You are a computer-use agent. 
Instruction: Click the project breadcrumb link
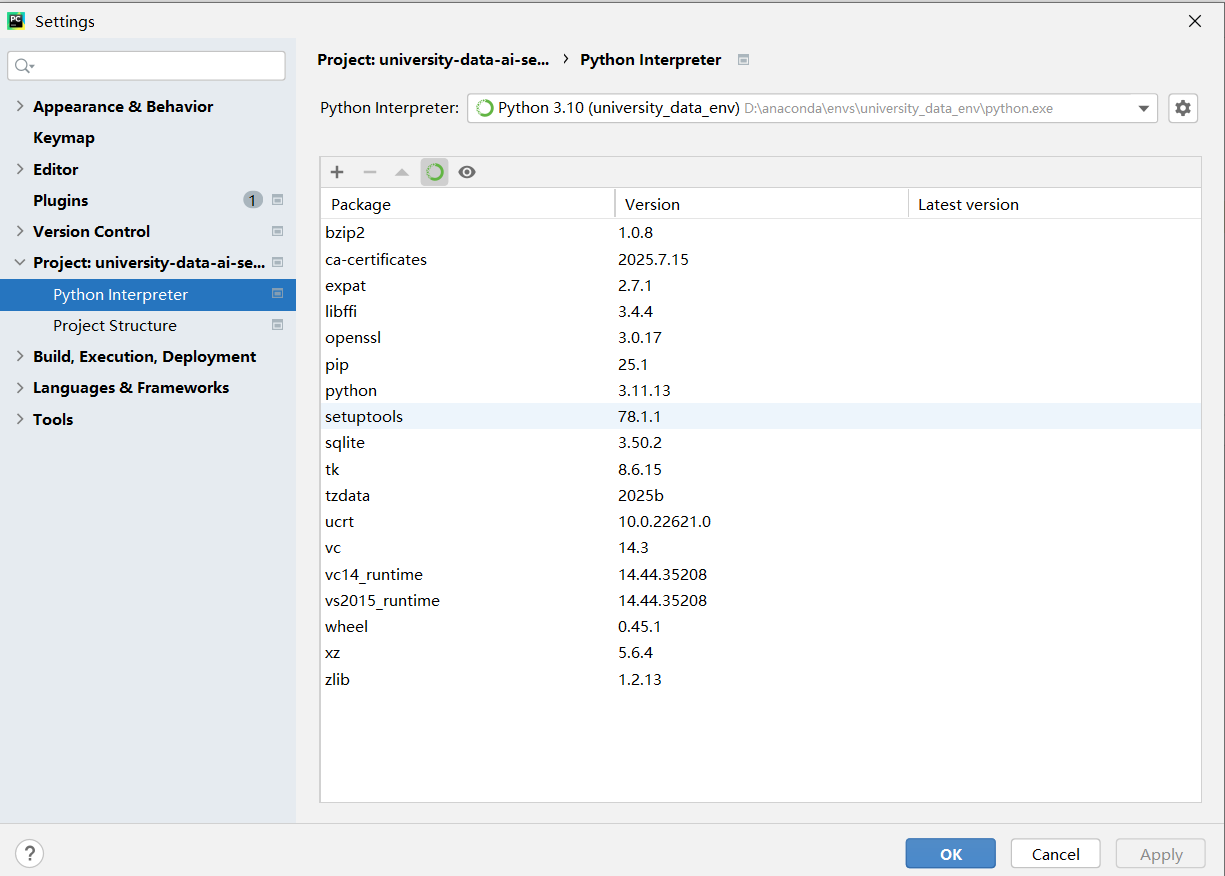click(x=433, y=60)
